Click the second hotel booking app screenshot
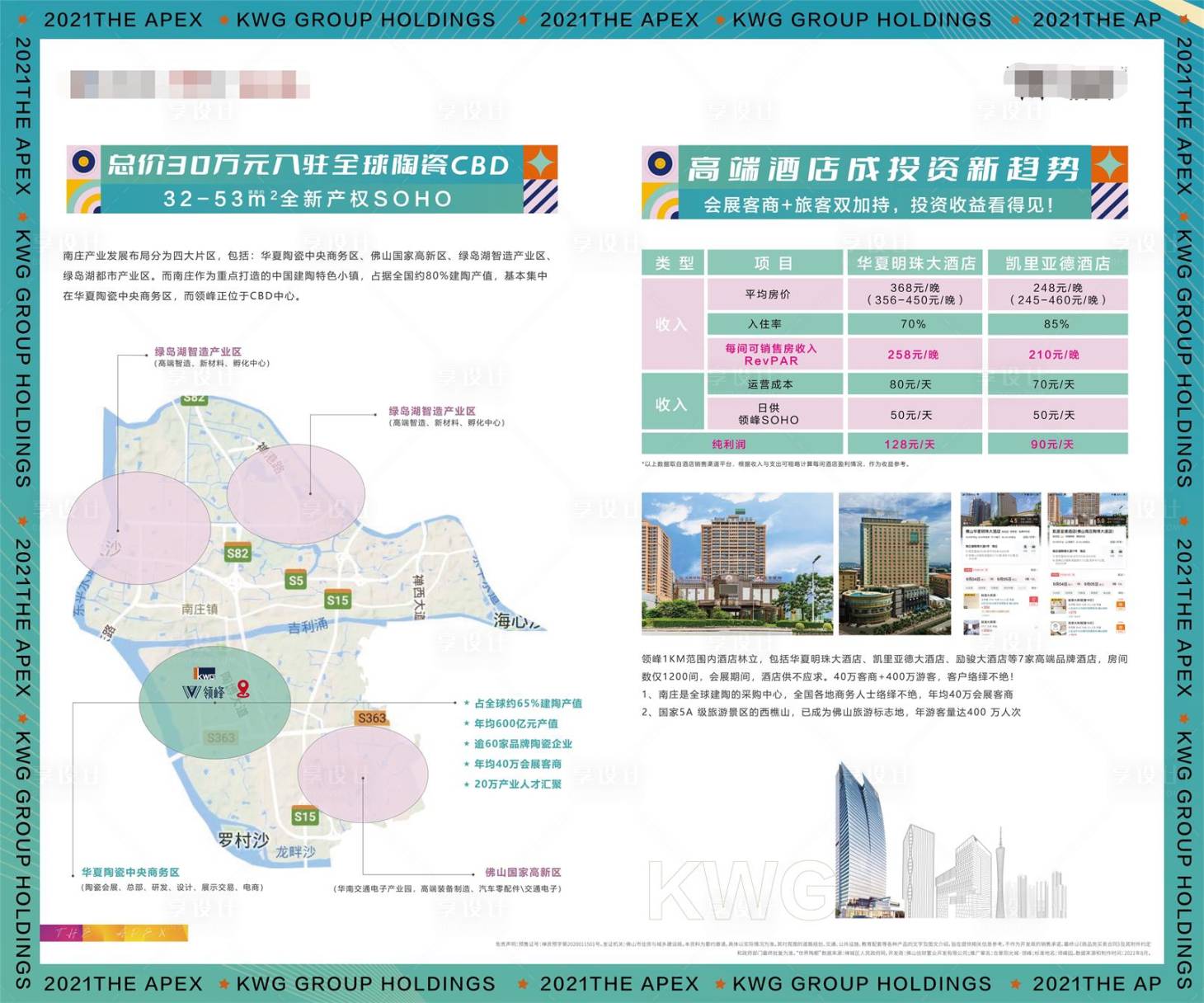 pos(1088,563)
